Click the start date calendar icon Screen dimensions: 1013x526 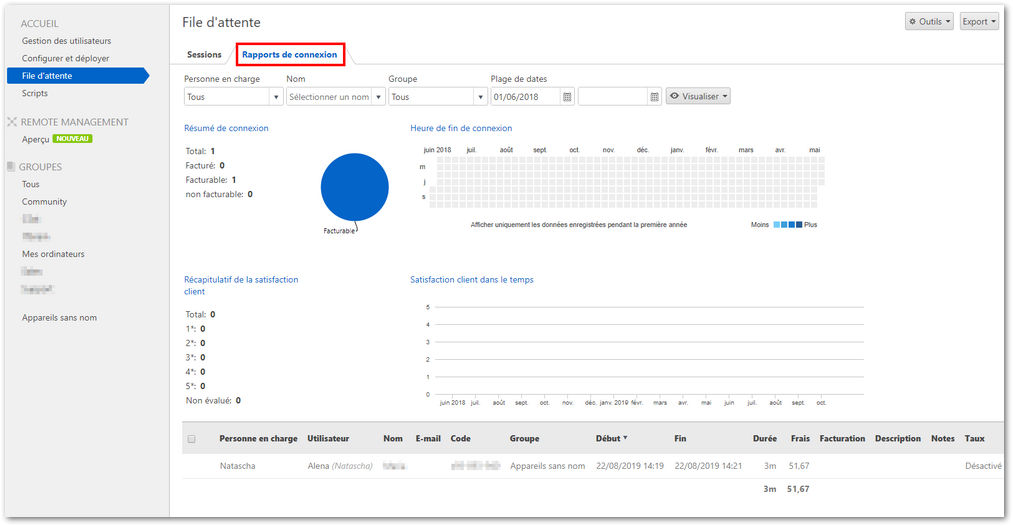(x=567, y=97)
